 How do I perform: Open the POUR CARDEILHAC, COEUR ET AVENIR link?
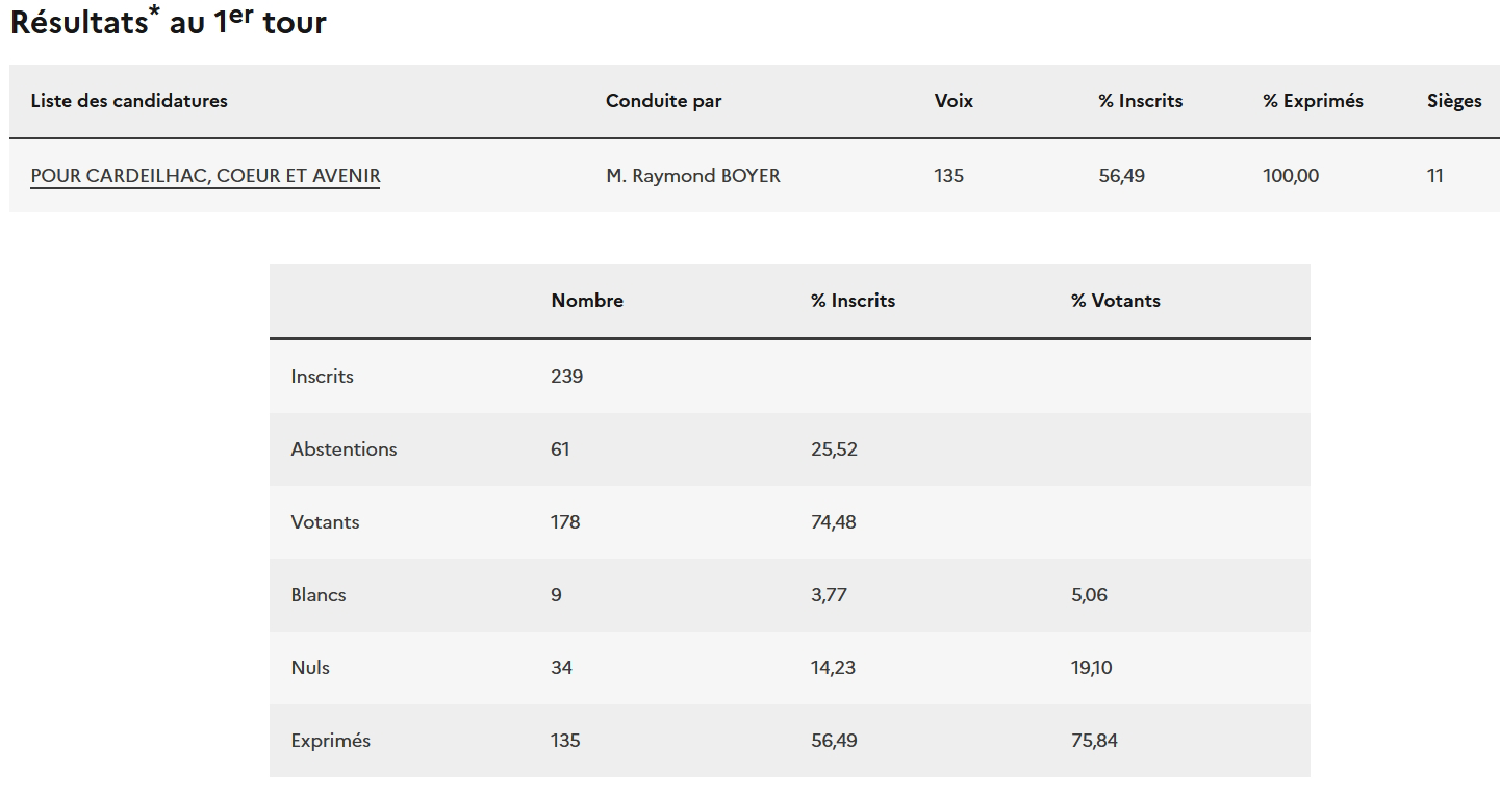click(205, 176)
